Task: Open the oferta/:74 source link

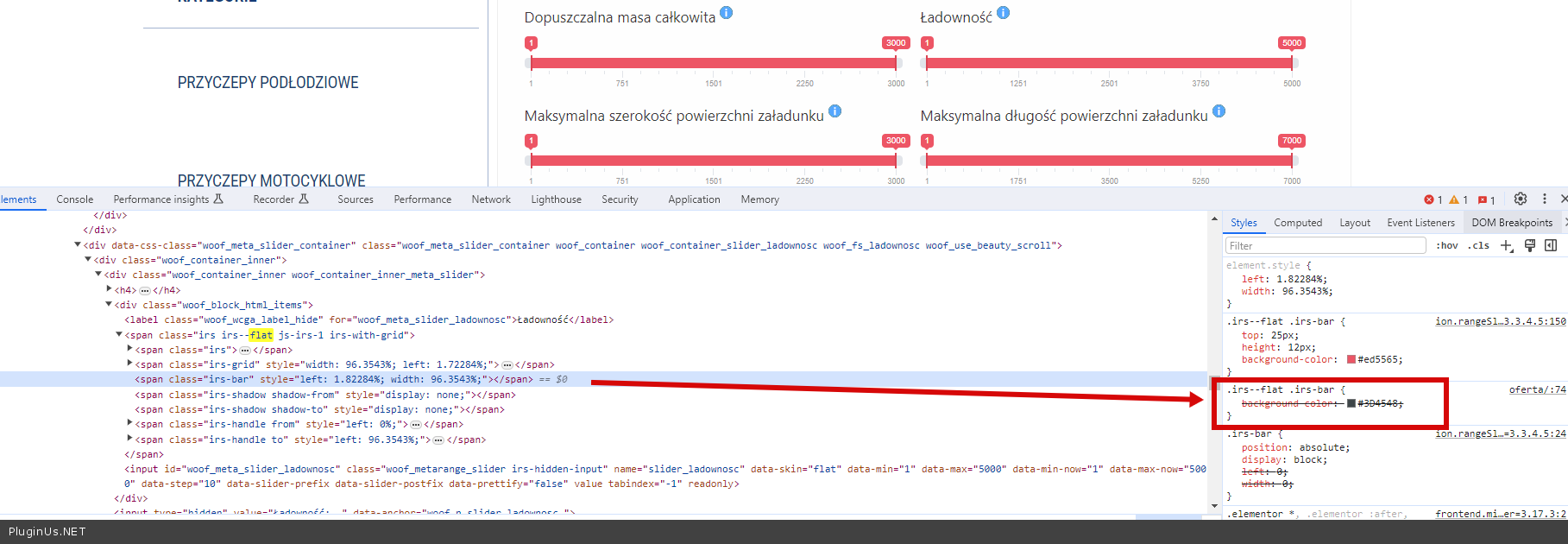Action: [x=1537, y=390]
